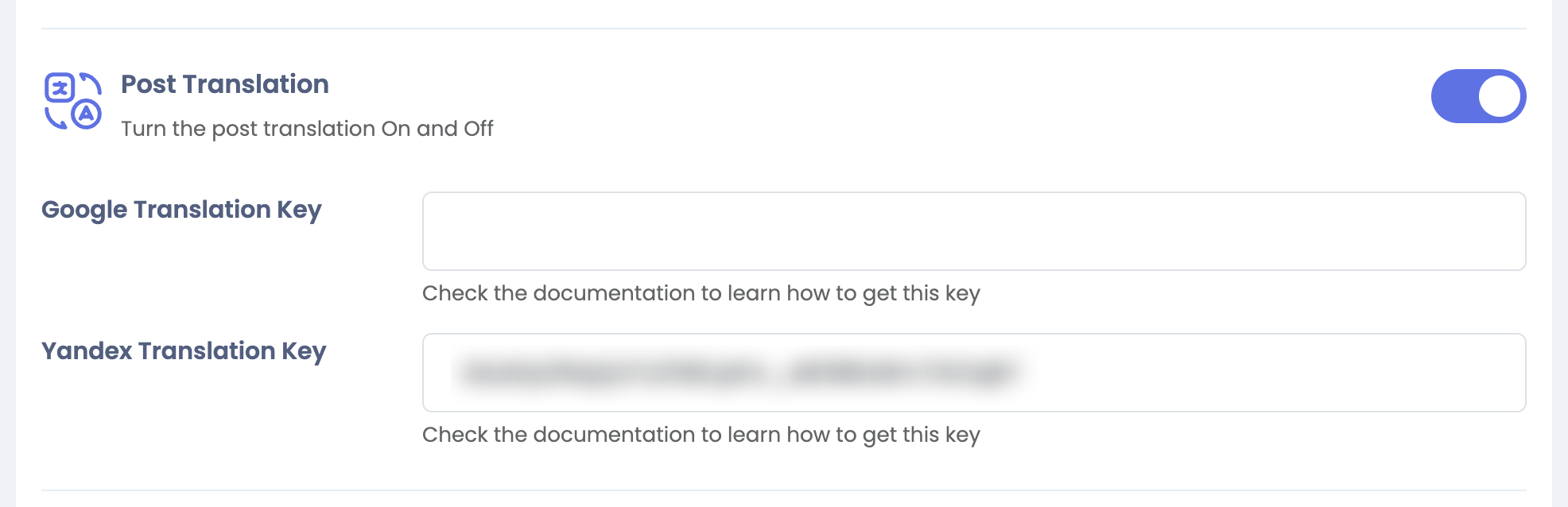
Task: Click the circled "A" in the translation icon
Action: (87, 114)
